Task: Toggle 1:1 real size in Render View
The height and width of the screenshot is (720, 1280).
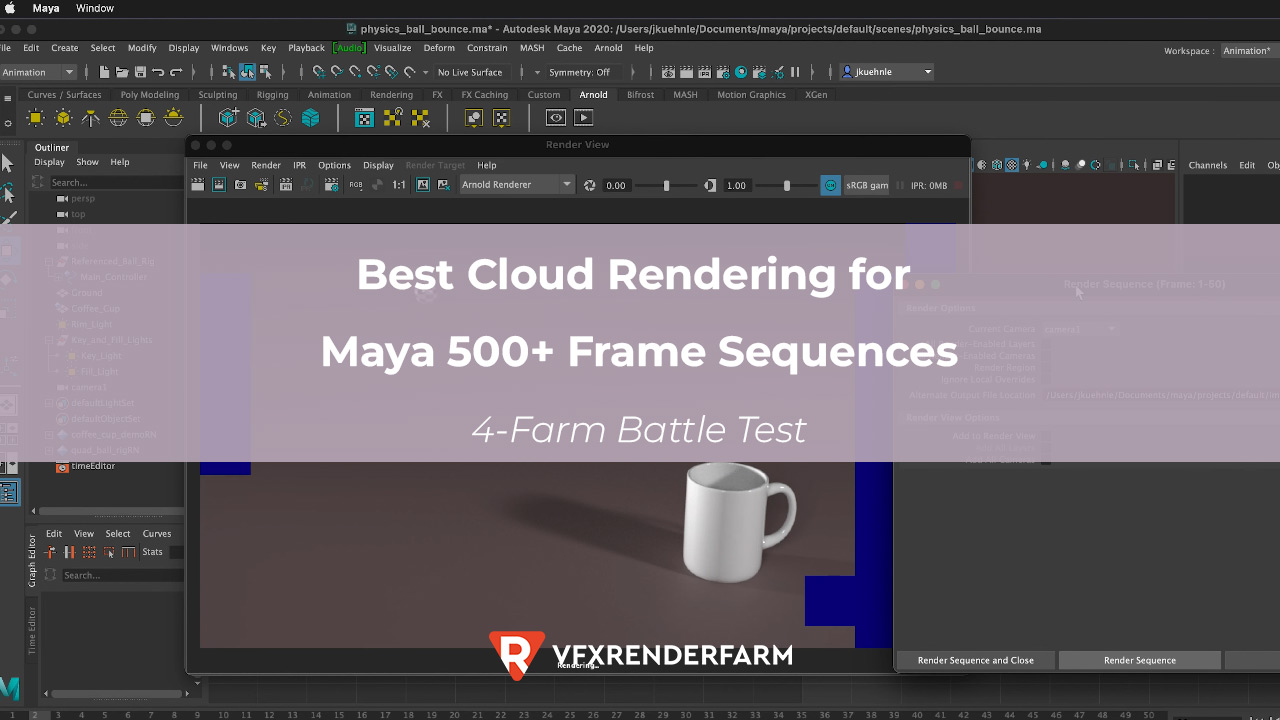Action: [x=399, y=185]
